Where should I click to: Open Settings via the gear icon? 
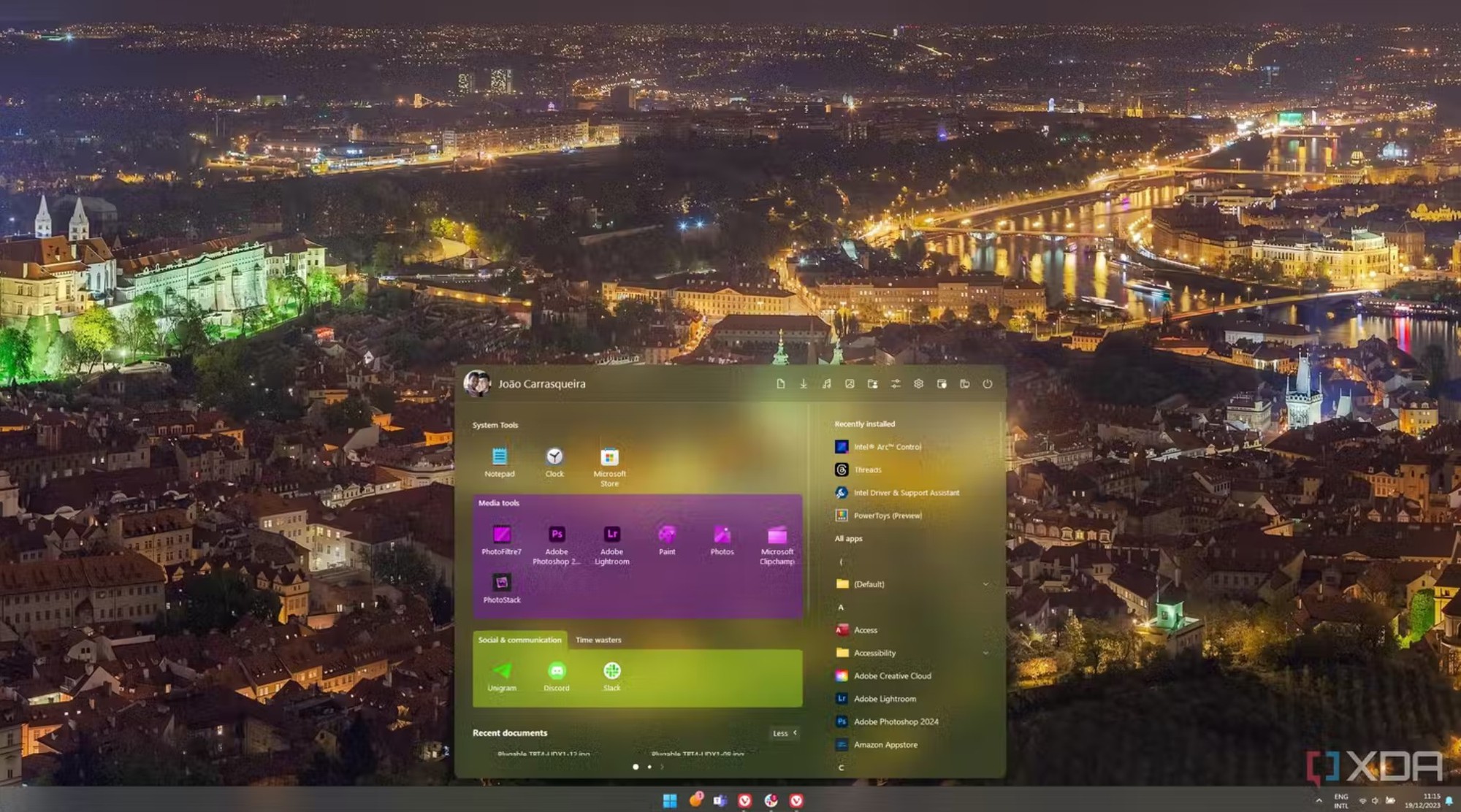pos(919,383)
